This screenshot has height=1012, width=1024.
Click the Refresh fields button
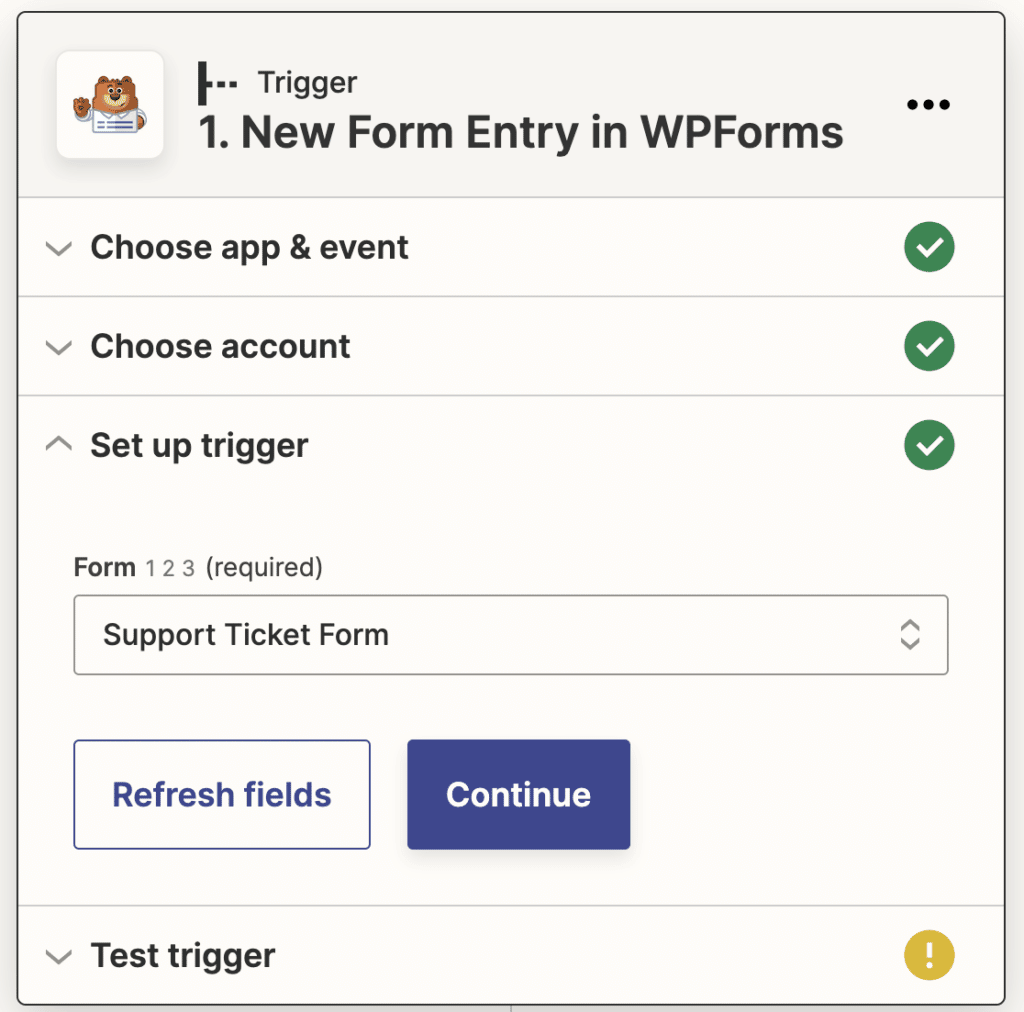(221, 794)
